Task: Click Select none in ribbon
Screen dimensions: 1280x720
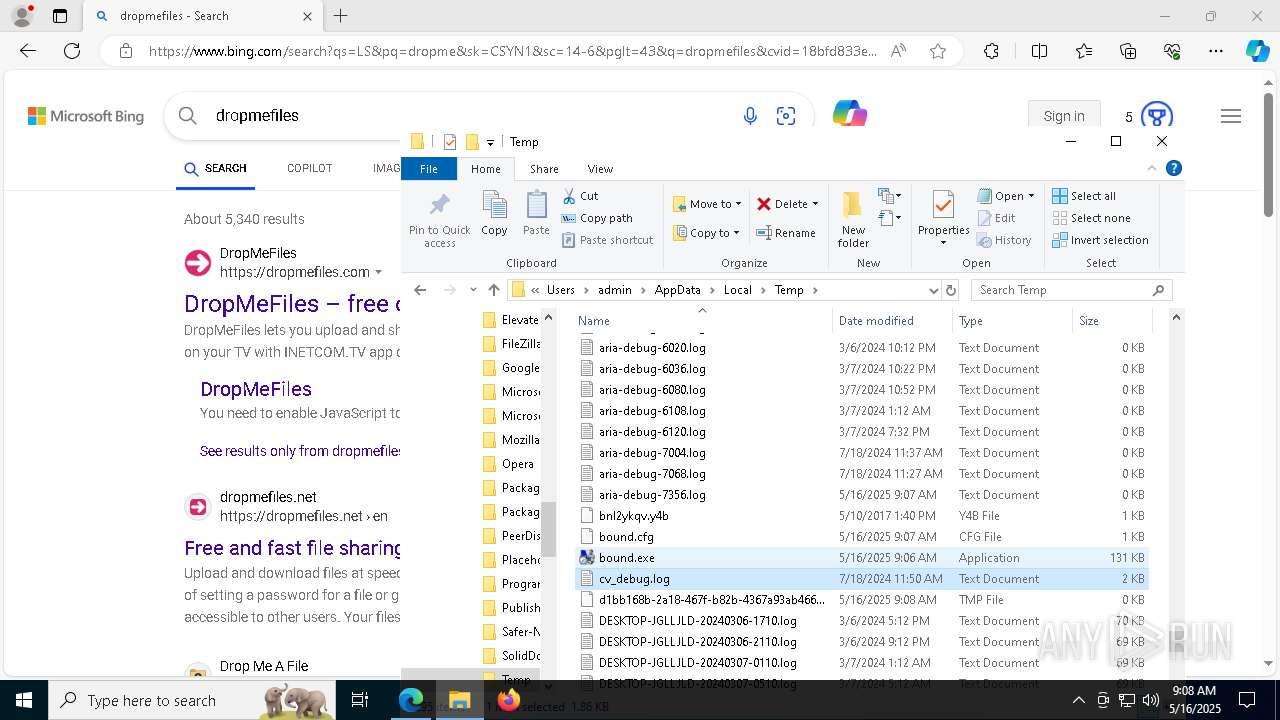Action: click(1091, 218)
